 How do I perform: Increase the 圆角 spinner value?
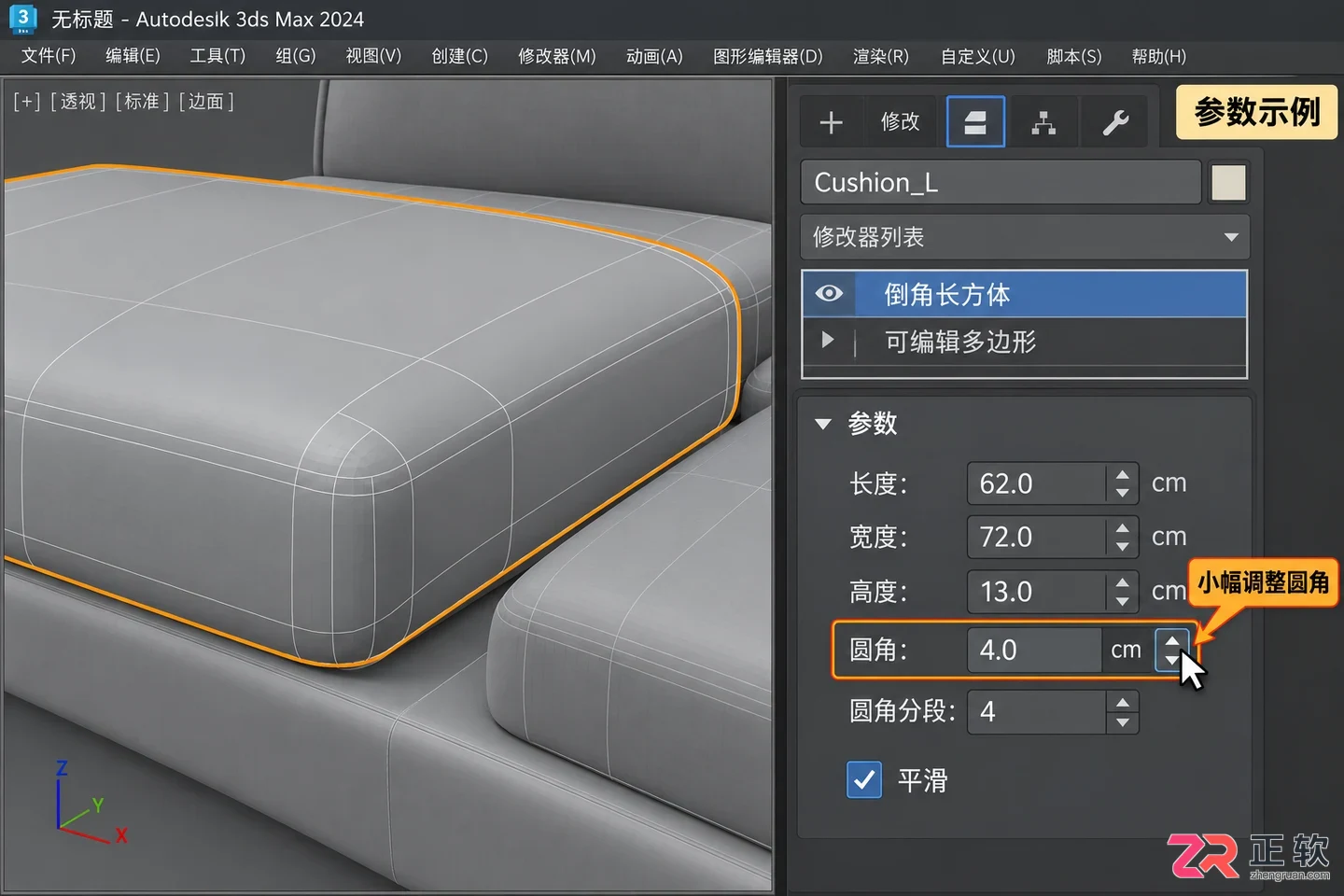[1172, 641]
